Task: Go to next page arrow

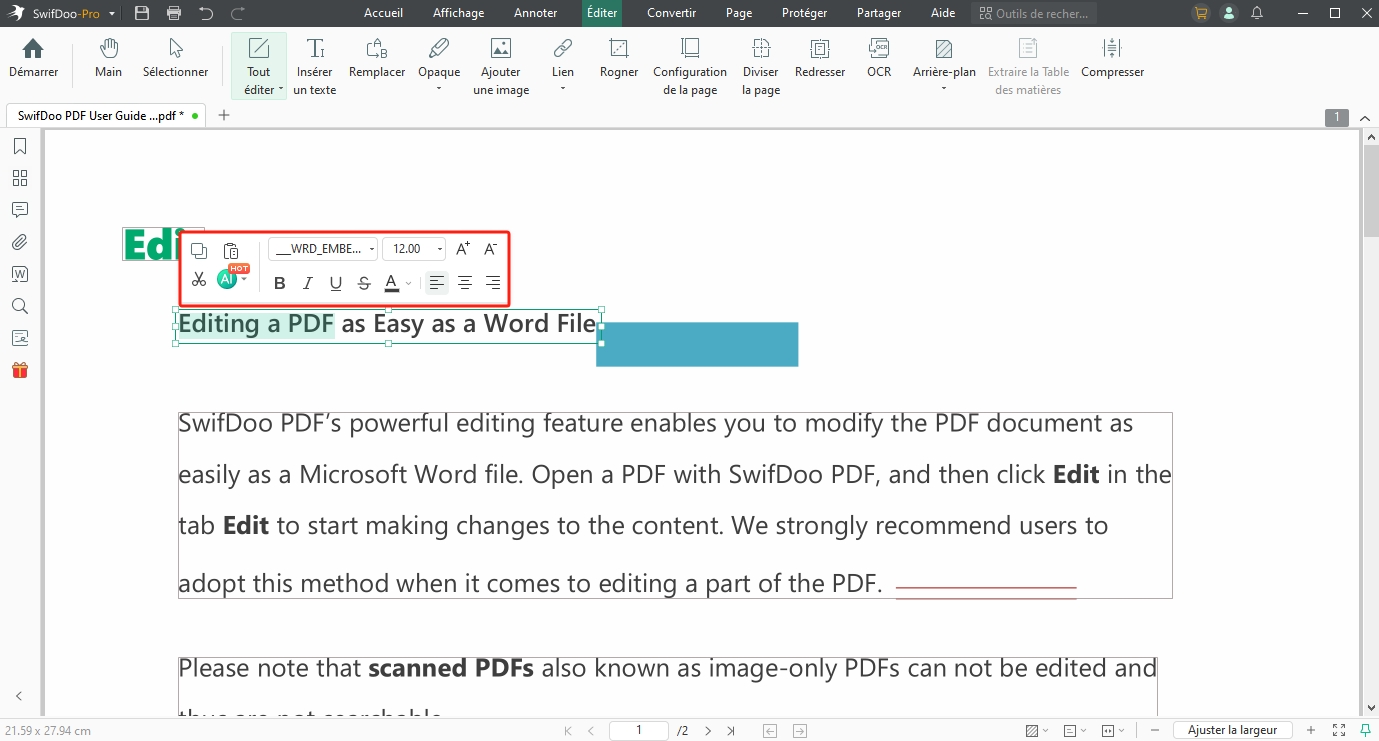Action: coord(708,731)
